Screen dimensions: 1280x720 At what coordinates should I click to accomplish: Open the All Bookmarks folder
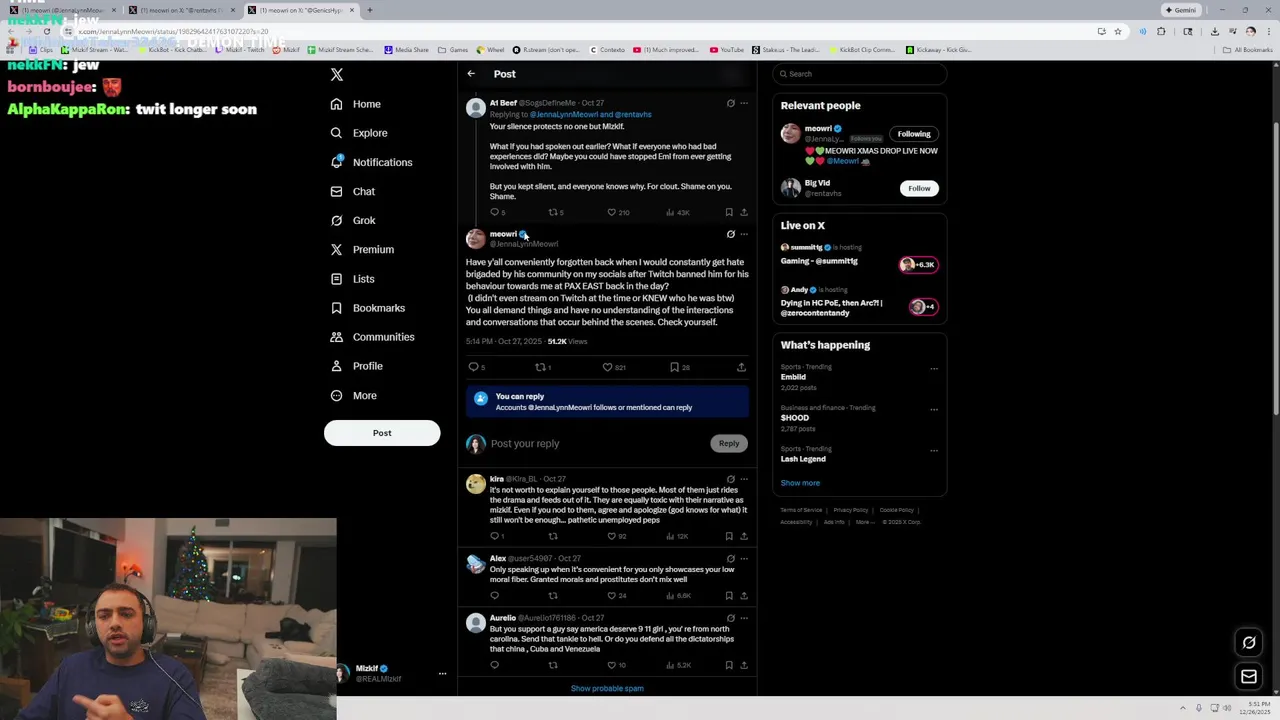point(1248,49)
